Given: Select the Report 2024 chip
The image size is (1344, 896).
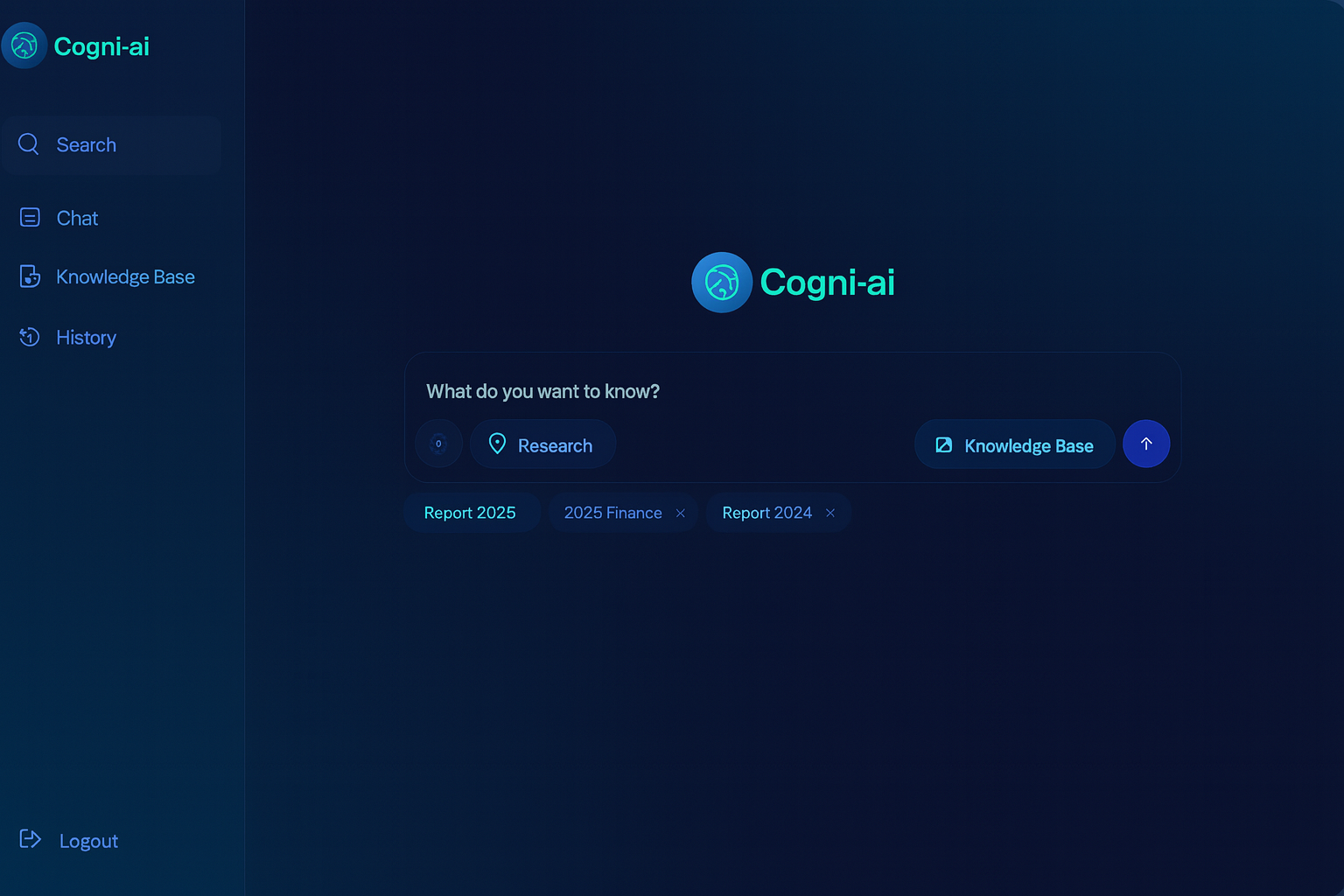Looking at the screenshot, I should pyautogui.click(x=766, y=513).
